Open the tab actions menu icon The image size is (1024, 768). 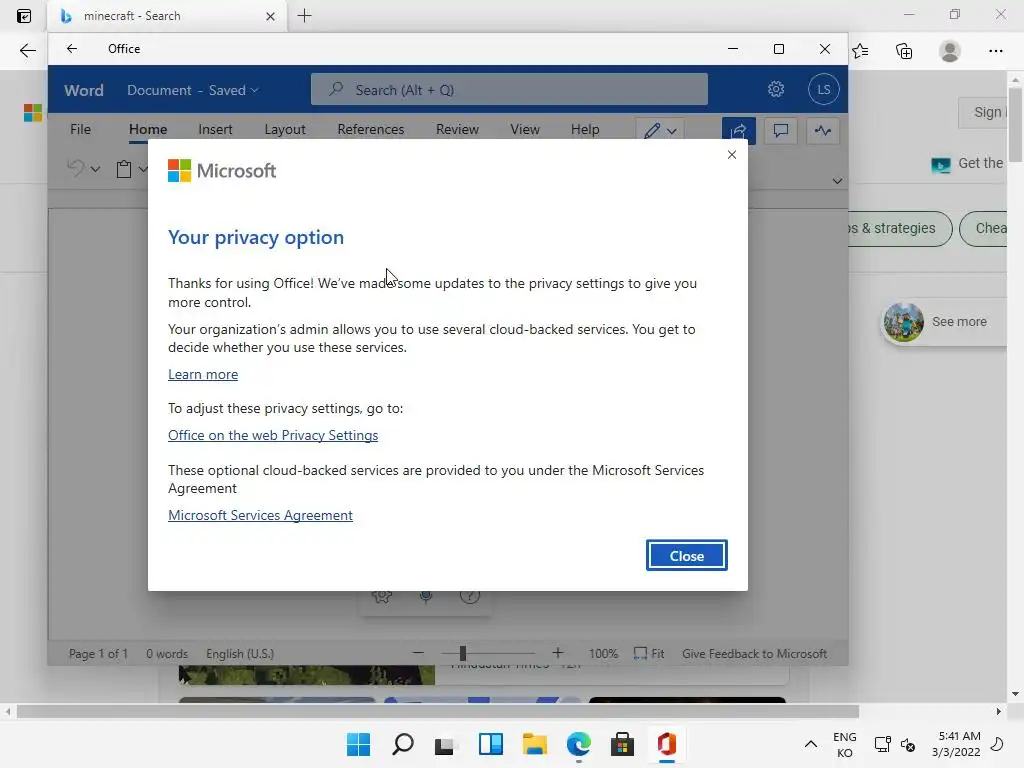(24, 16)
